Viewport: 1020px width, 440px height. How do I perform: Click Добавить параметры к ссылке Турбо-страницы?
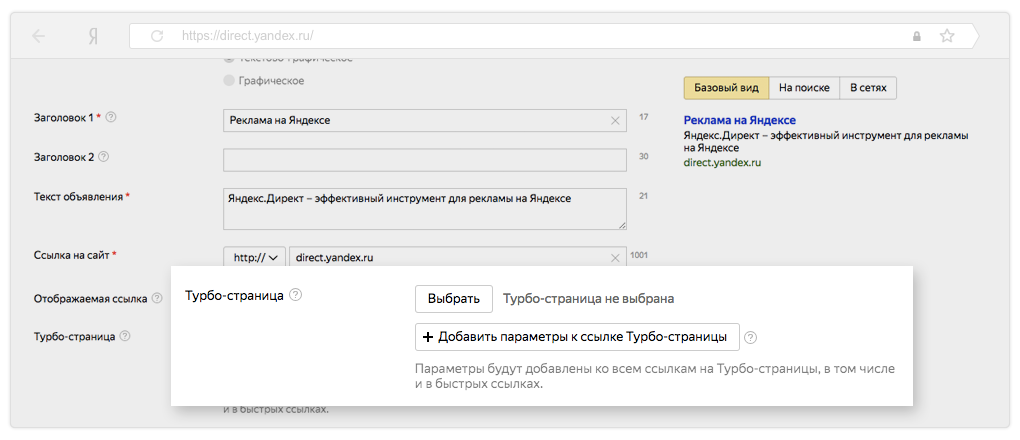[577, 337]
